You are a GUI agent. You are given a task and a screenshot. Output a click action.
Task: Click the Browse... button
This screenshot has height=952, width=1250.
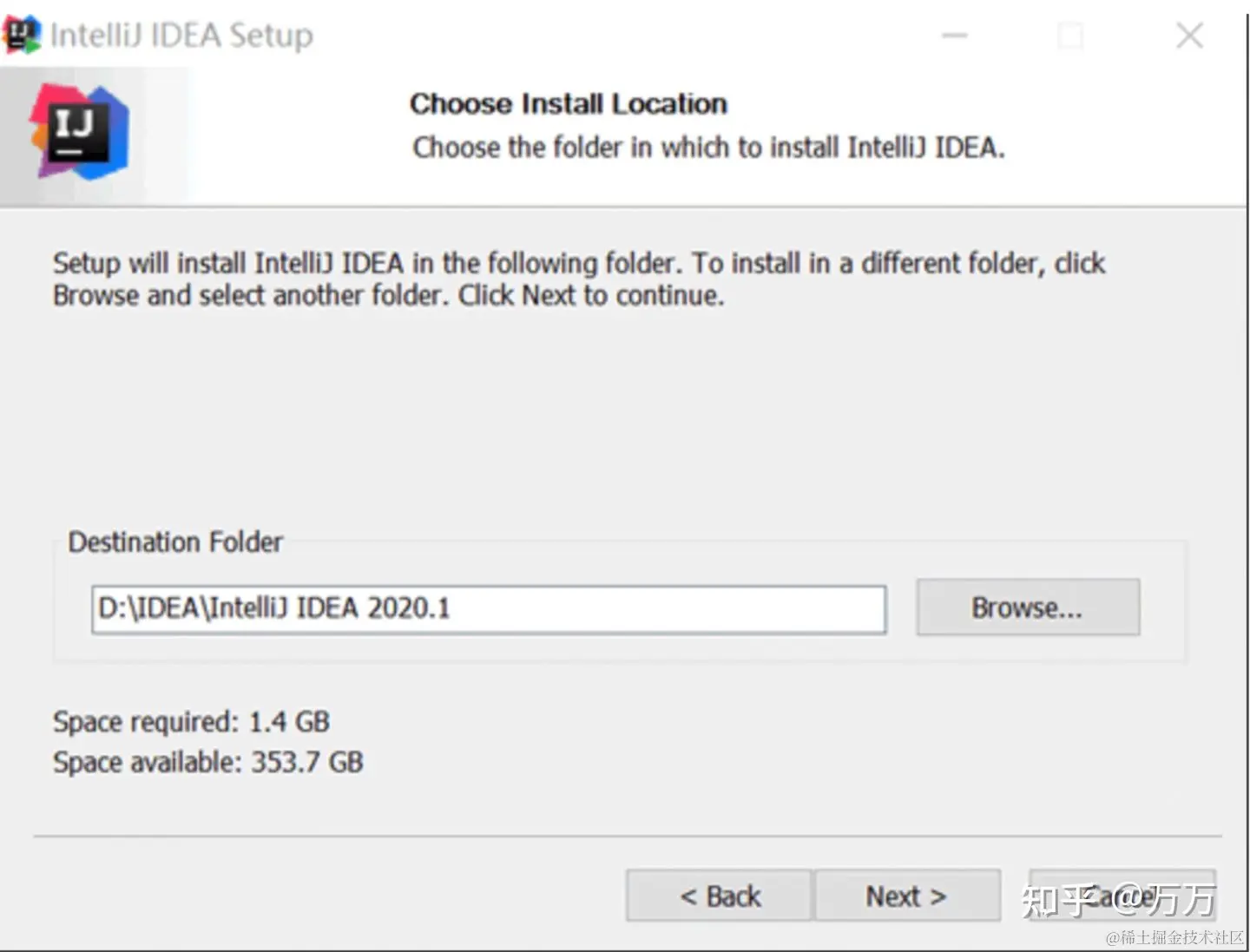click(1028, 607)
